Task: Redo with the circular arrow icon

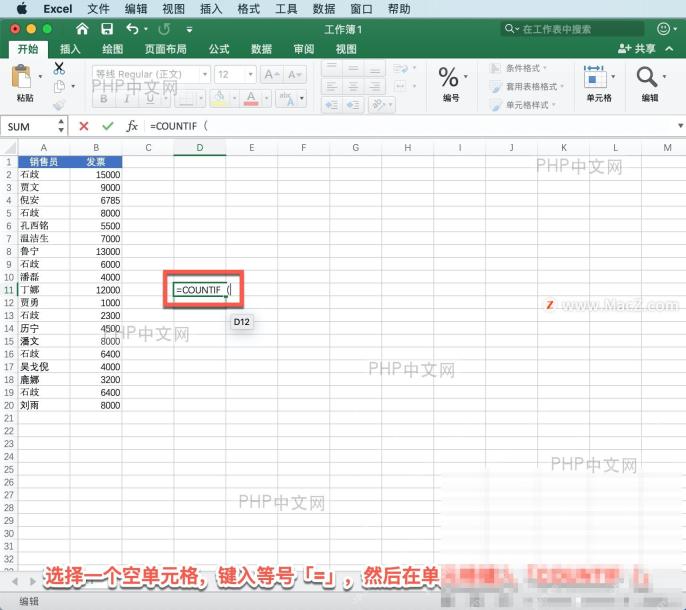Action: coord(164,29)
